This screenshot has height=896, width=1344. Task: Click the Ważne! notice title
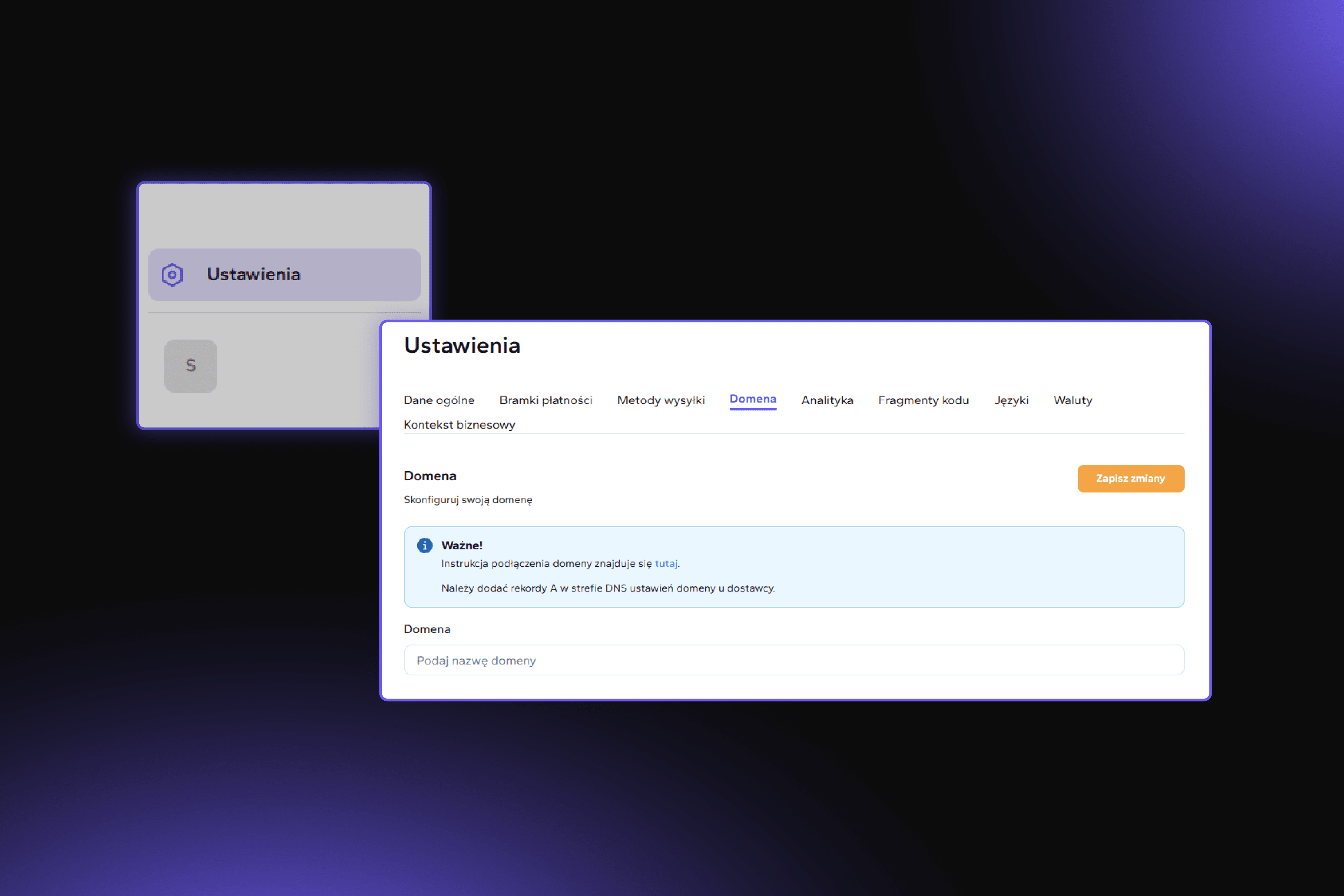[462, 545]
